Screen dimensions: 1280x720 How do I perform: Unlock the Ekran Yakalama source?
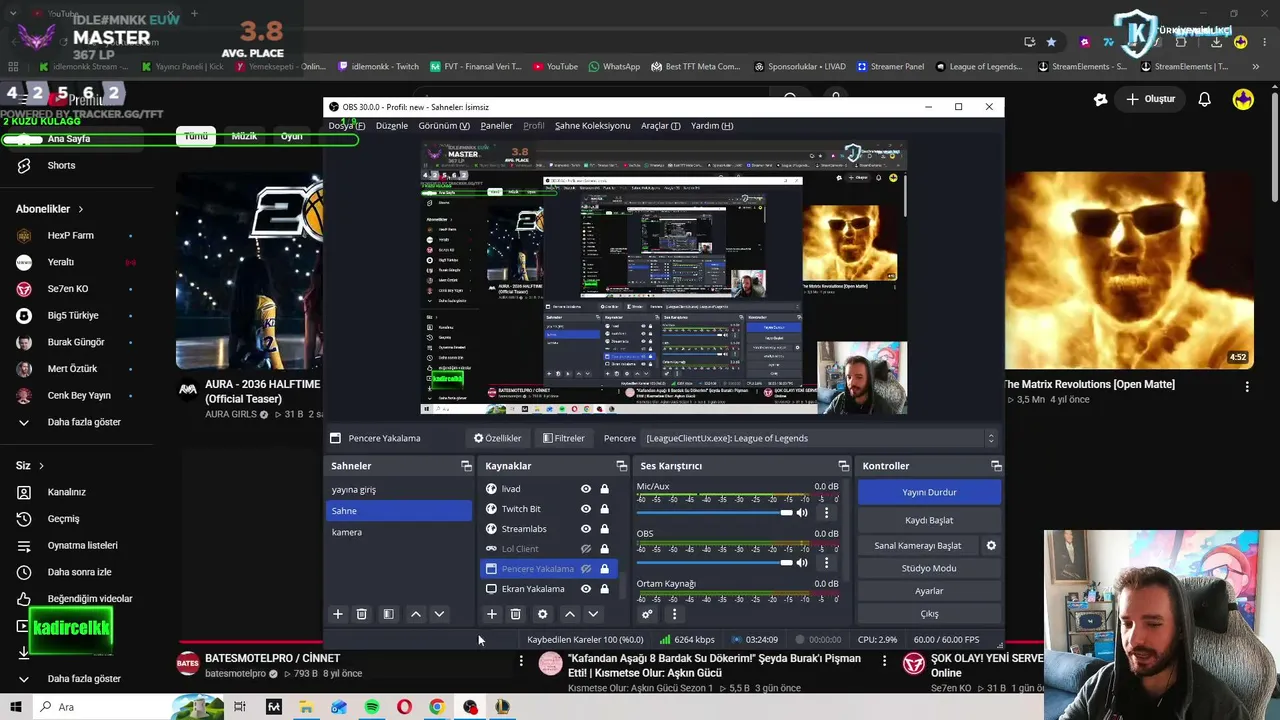click(x=604, y=589)
